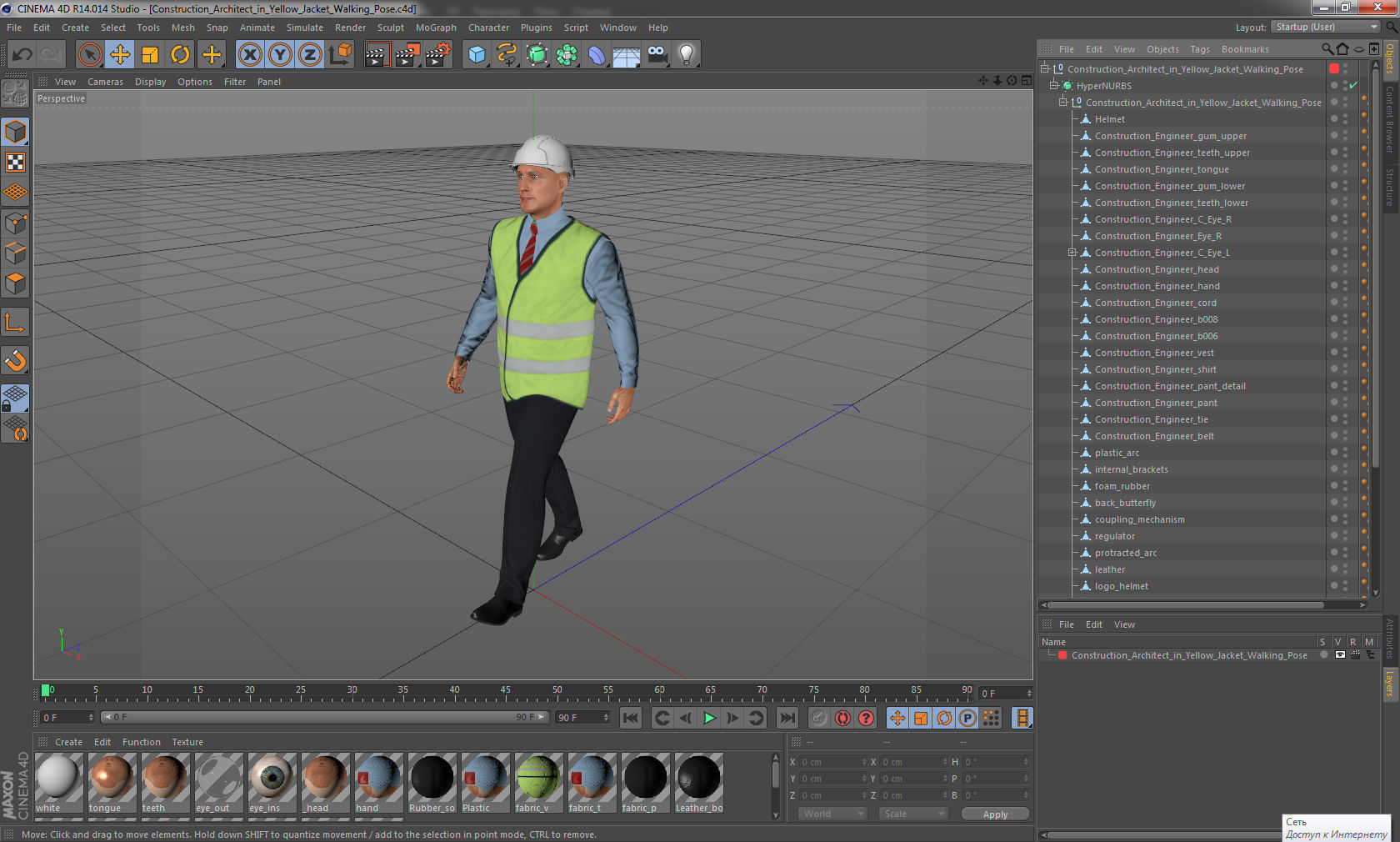Enable Points mode
Image resolution: width=1400 pixels, height=842 pixels.
click(15, 223)
